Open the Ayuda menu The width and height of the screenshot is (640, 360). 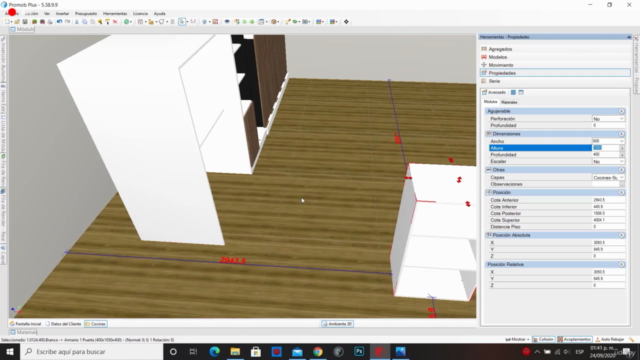(159, 13)
